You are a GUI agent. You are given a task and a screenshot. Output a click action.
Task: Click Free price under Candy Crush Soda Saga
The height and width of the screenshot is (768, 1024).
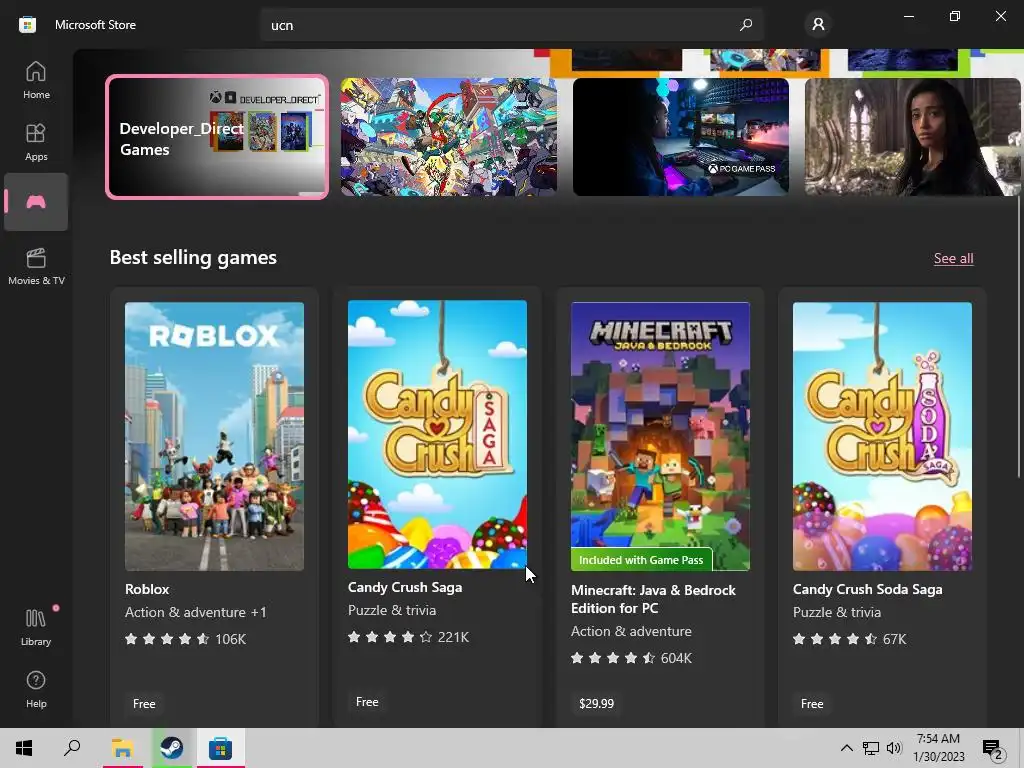click(812, 703)
